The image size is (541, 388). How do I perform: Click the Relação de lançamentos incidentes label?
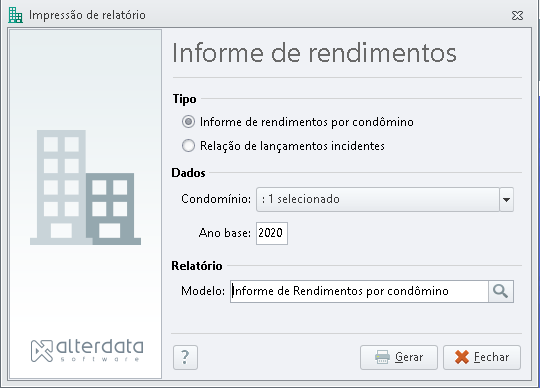(x=292, y=146)
